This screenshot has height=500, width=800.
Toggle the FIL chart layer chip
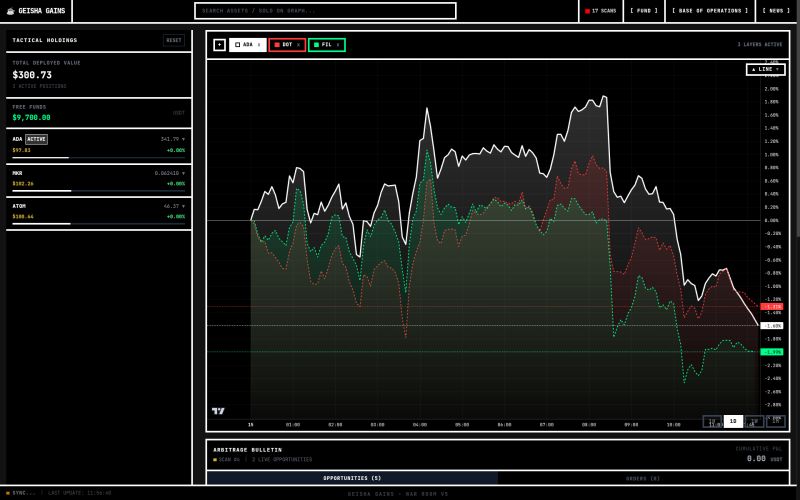pos(327,45)
